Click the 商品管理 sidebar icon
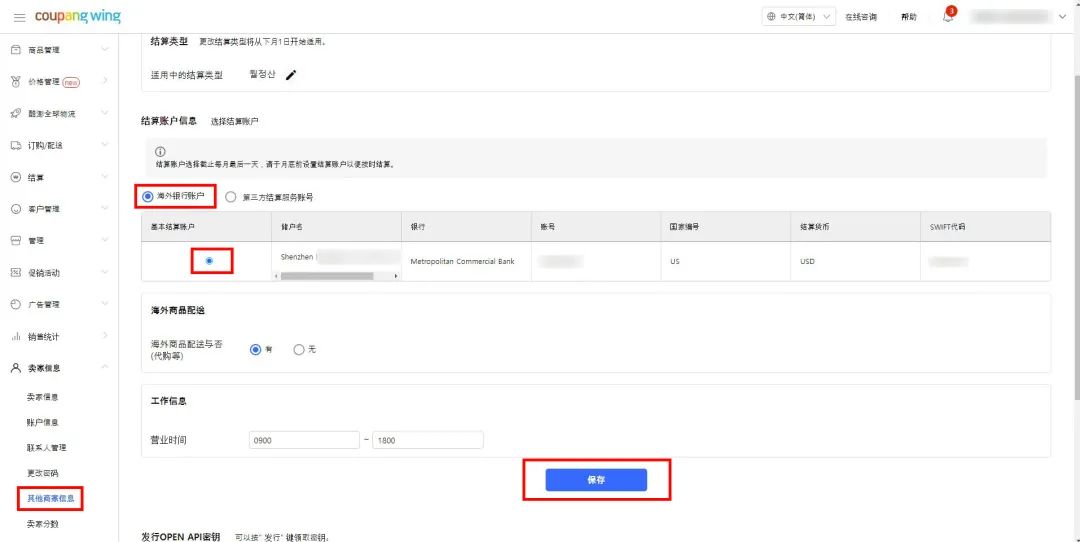The height and width of the screenshot is (542, 1080). point(16,49)
